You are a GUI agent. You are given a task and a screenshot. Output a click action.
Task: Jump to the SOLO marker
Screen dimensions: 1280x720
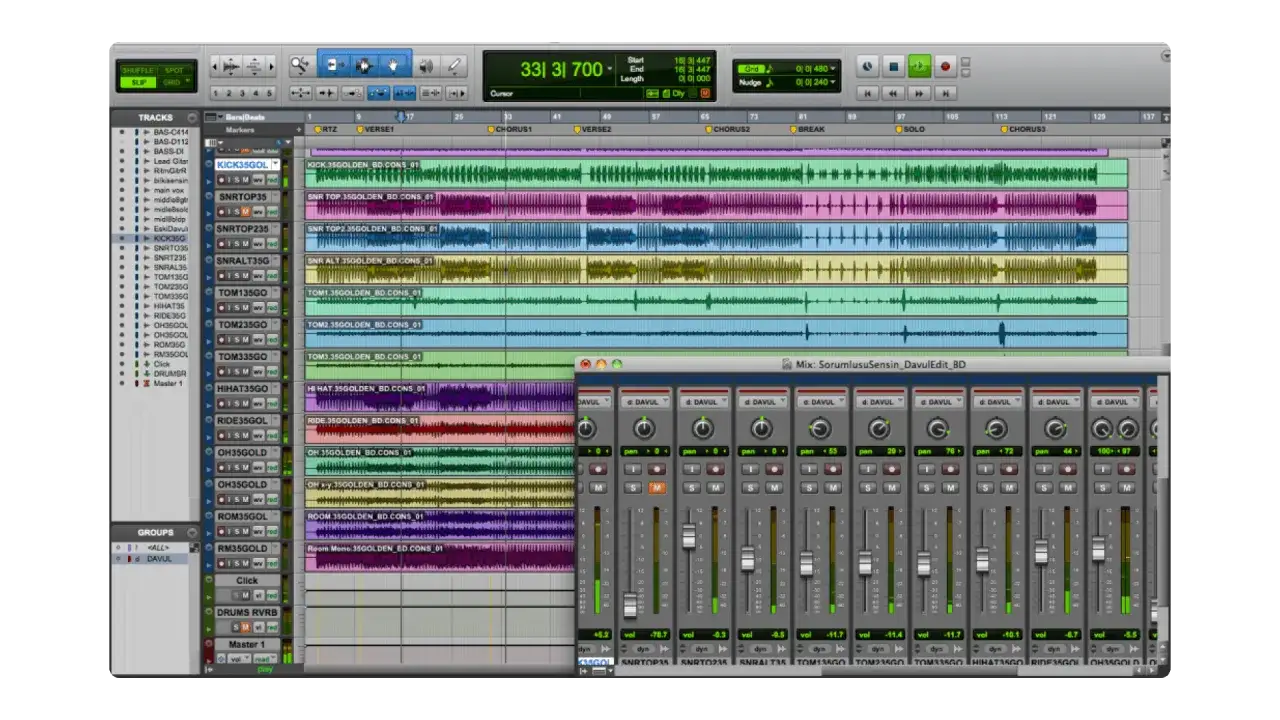[x=910, y=130]
